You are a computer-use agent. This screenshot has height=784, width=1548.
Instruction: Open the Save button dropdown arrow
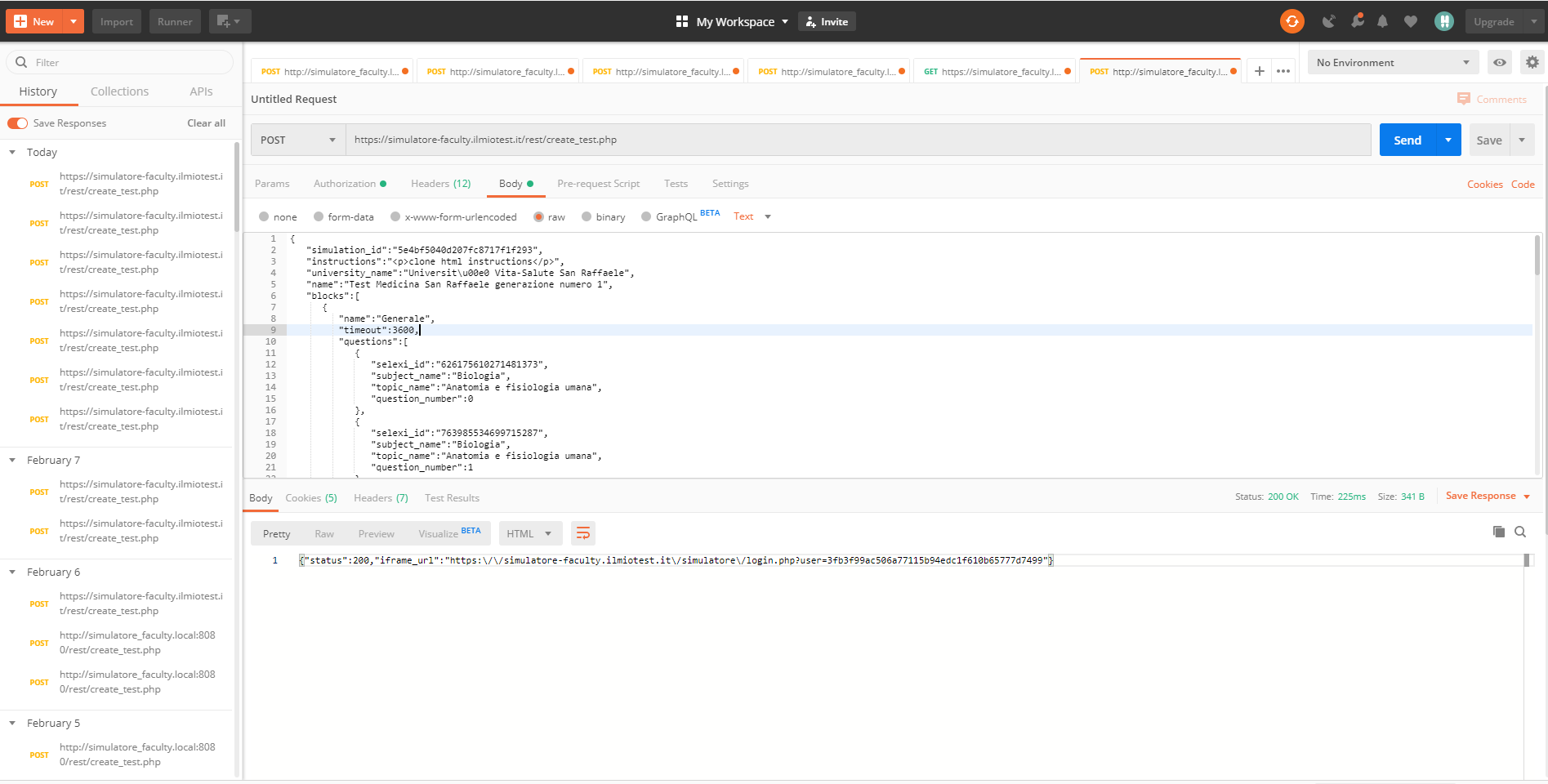click(1522, 140)
